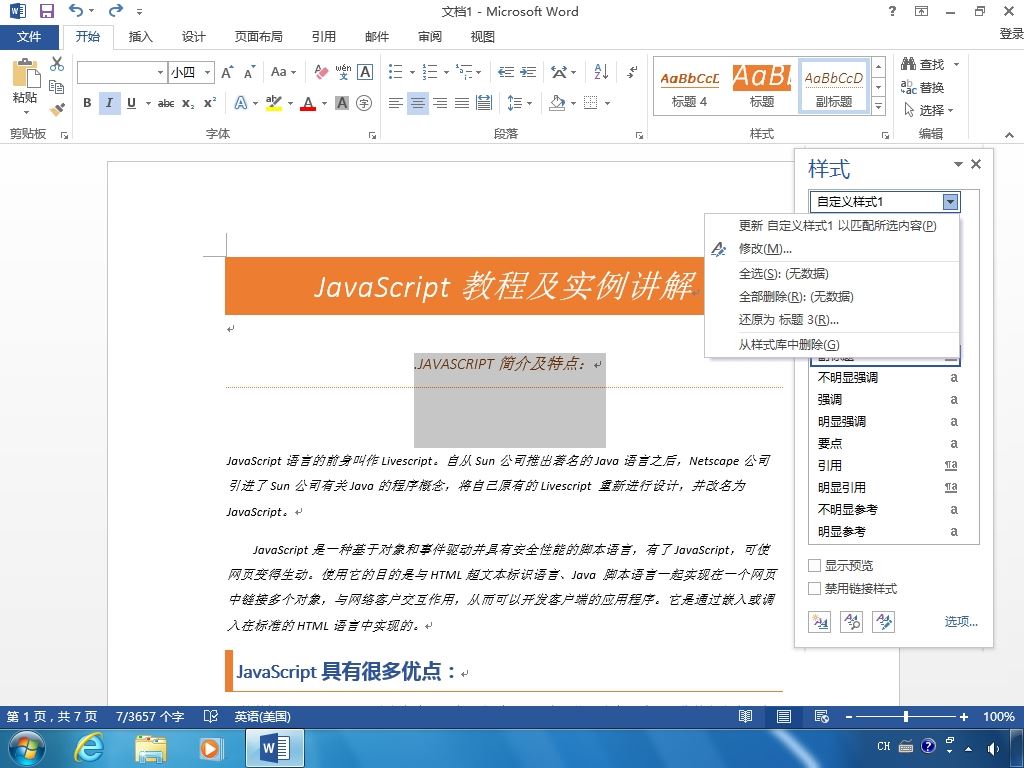Switch to the 插入 tab
Viewport: 1024px width, 768px height.
[x=140, y=37]
